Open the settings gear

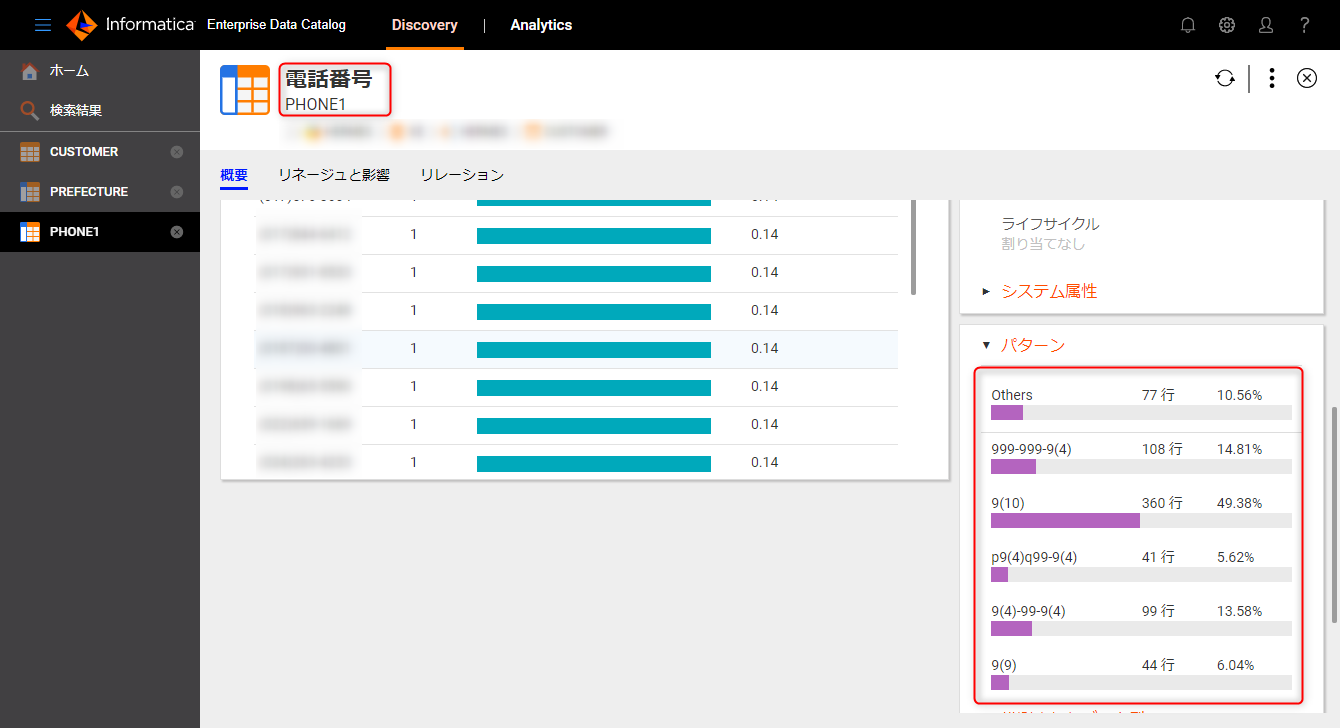pyautogui.click(x=1227, y=25)
